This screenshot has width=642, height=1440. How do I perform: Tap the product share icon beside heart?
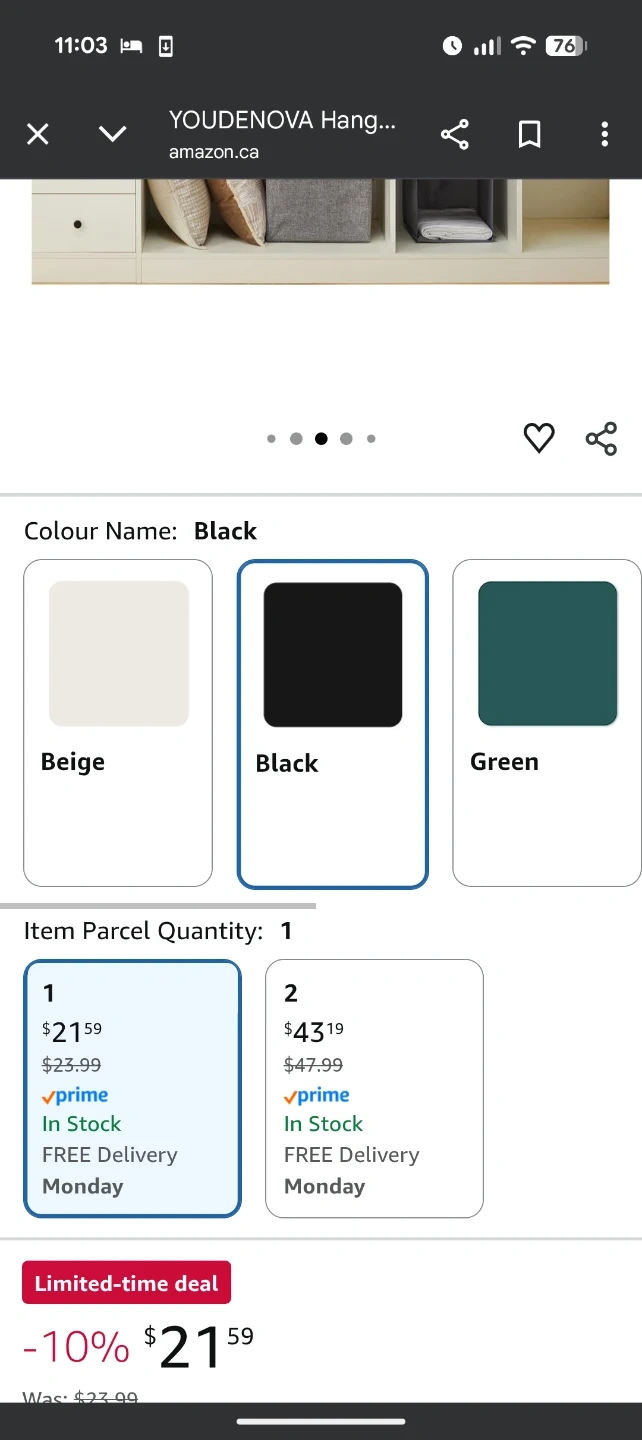[x=601, y=438]
